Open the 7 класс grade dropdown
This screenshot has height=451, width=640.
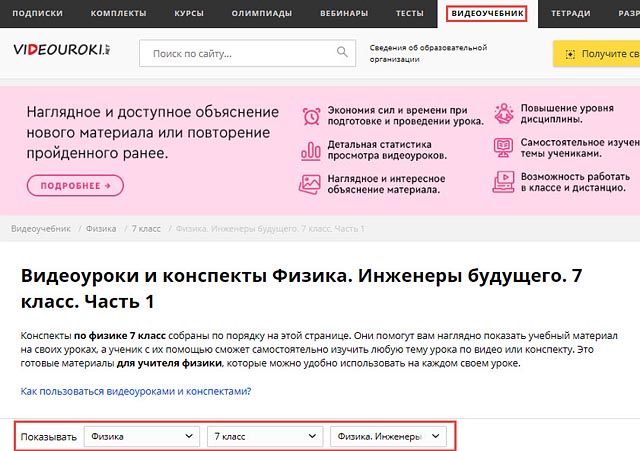265,436
